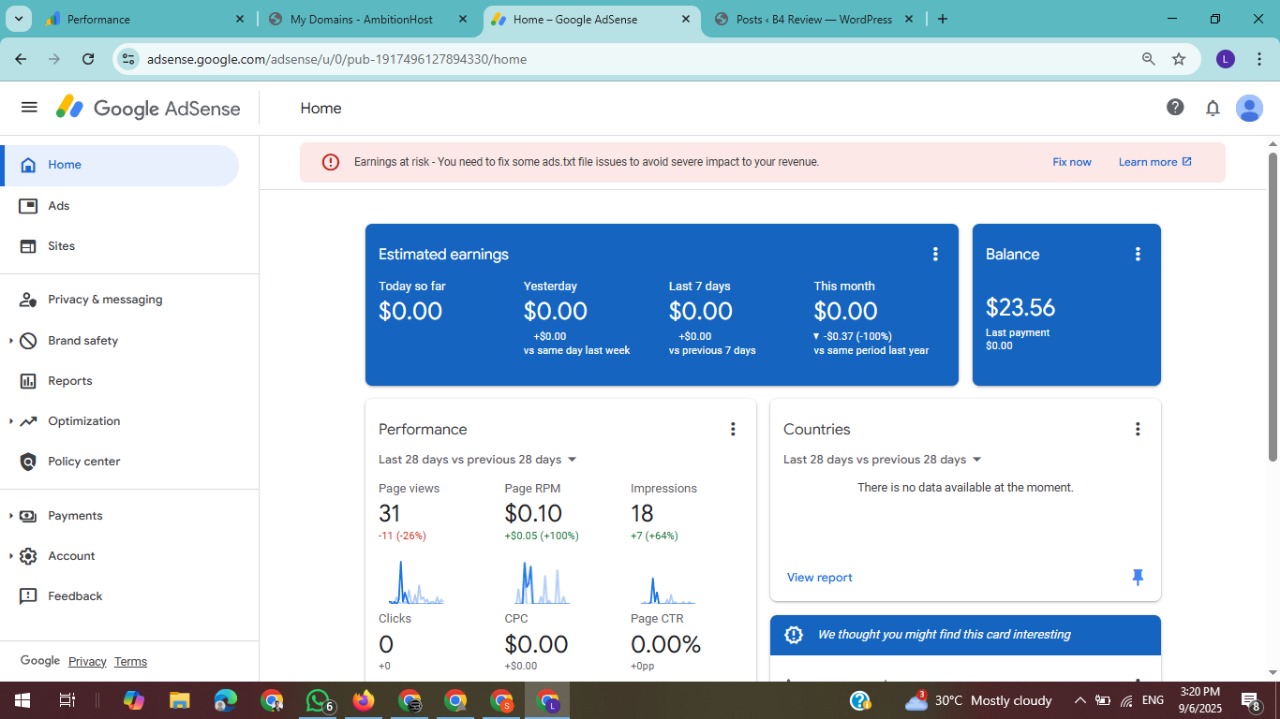Reload the AdSense page

coord(88,59)
